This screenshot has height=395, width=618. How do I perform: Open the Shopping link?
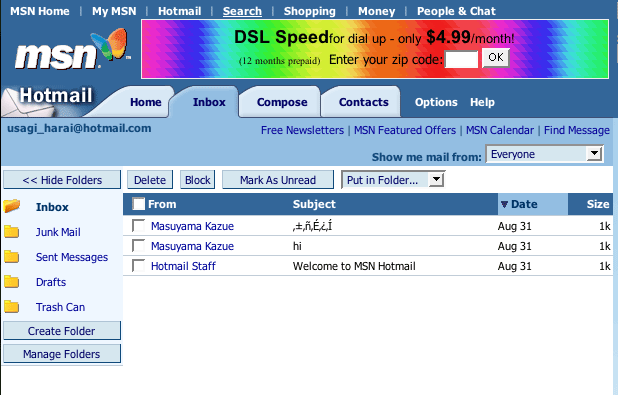point(309,11)
